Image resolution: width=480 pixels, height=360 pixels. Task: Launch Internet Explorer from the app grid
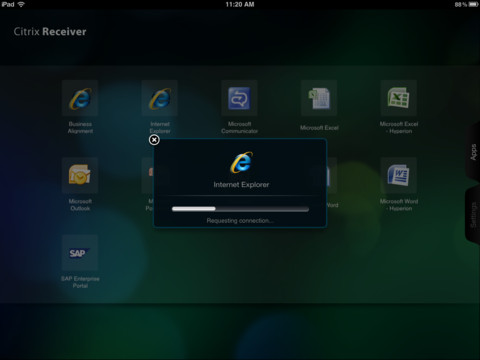(160, 98)
